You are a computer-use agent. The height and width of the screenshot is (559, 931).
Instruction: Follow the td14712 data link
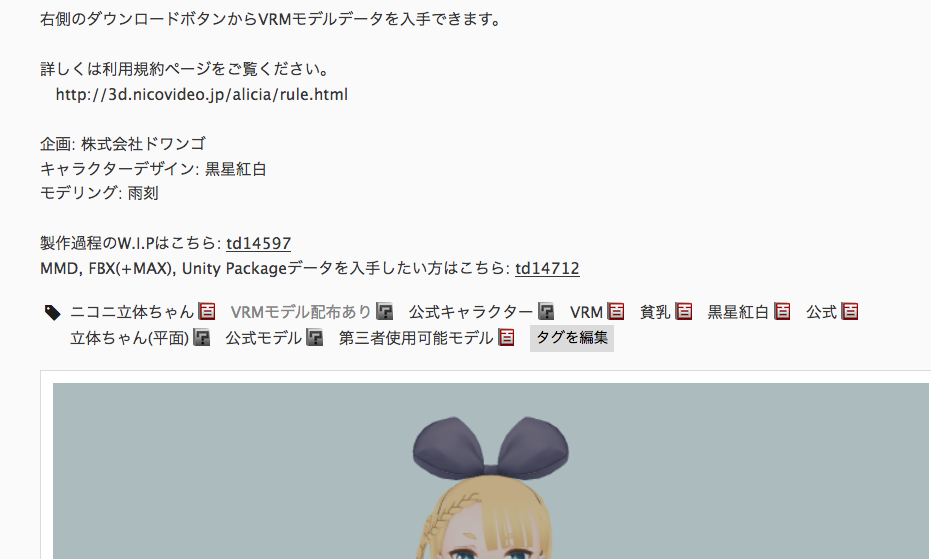pyautogui.click(x=547, y=269)
